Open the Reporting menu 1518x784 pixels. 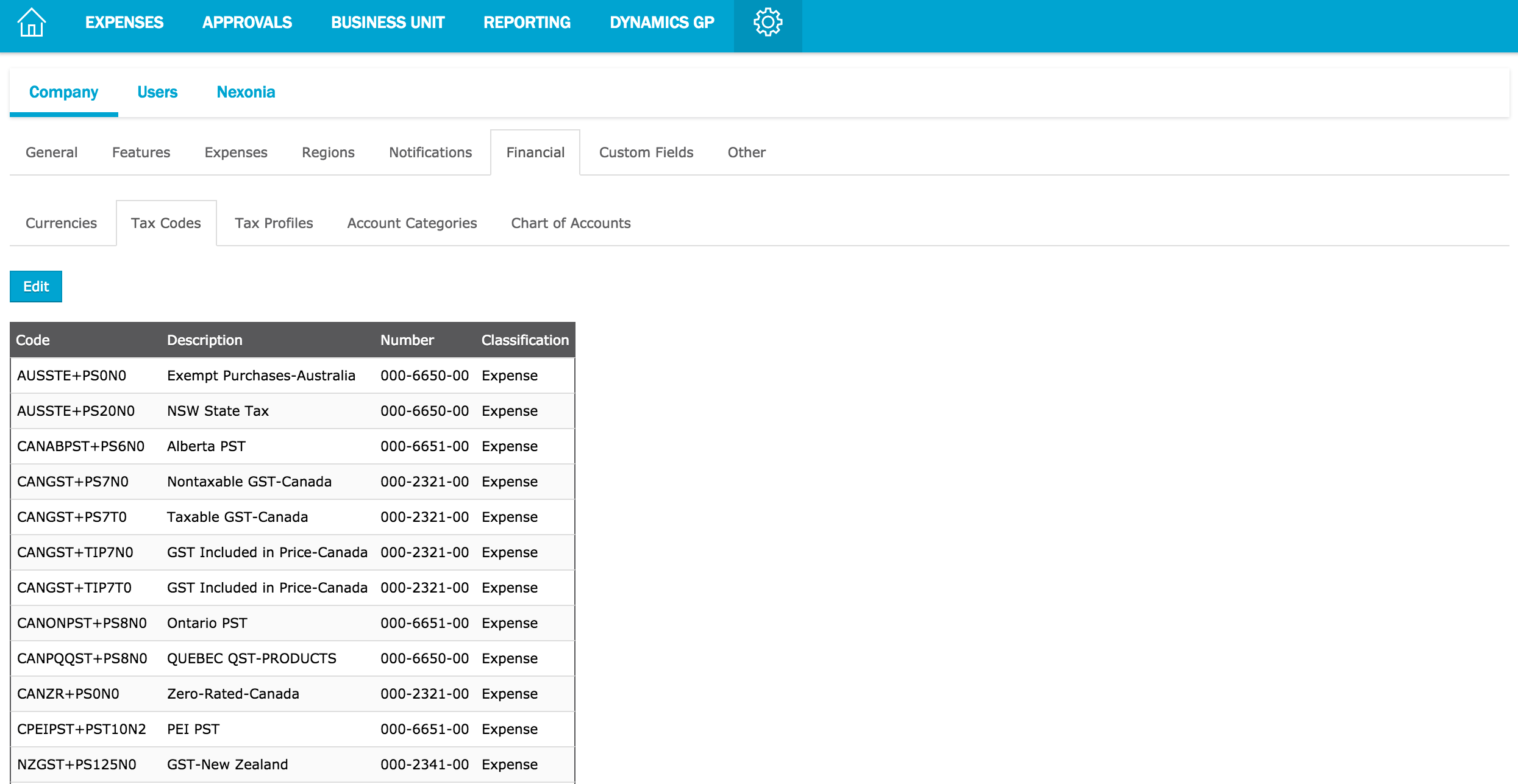point(527,23)
